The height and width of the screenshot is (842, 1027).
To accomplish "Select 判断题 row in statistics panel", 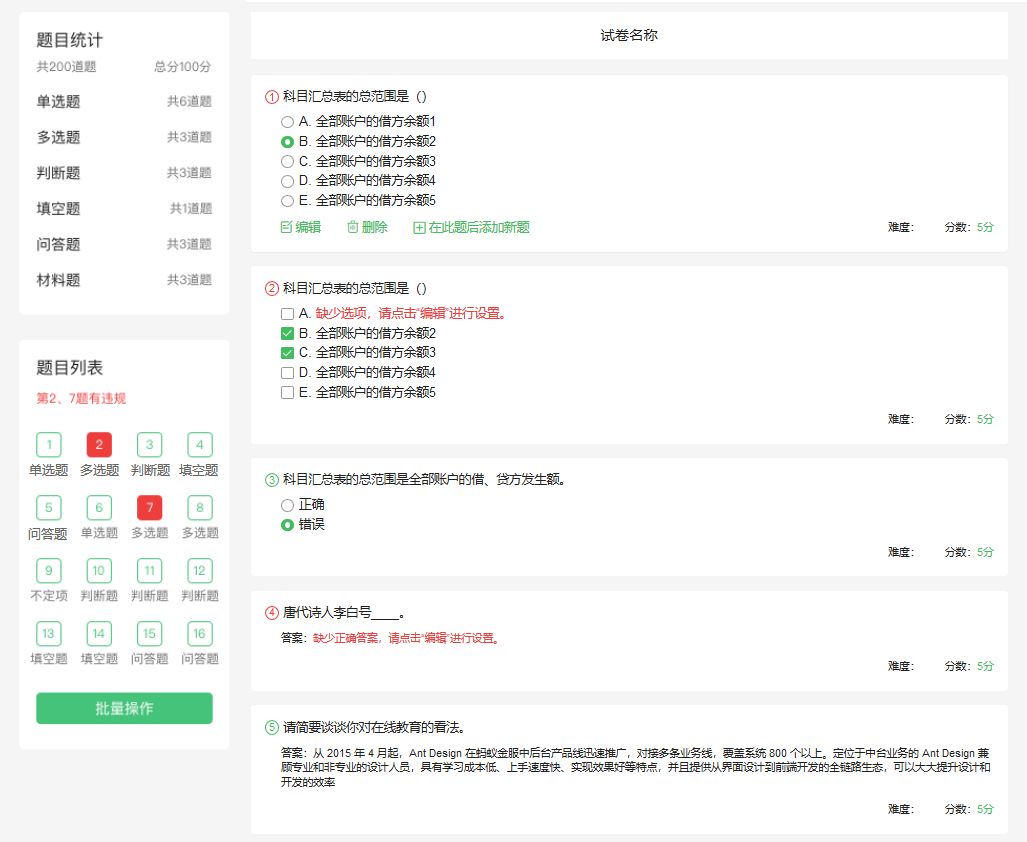I will (124, 173).
